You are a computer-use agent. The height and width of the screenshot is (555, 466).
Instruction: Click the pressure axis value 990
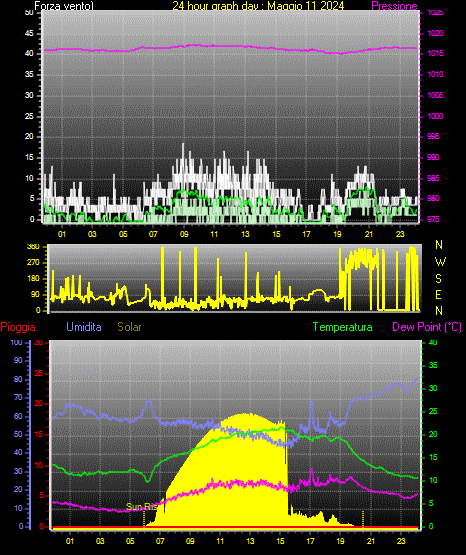click(433, 157)
